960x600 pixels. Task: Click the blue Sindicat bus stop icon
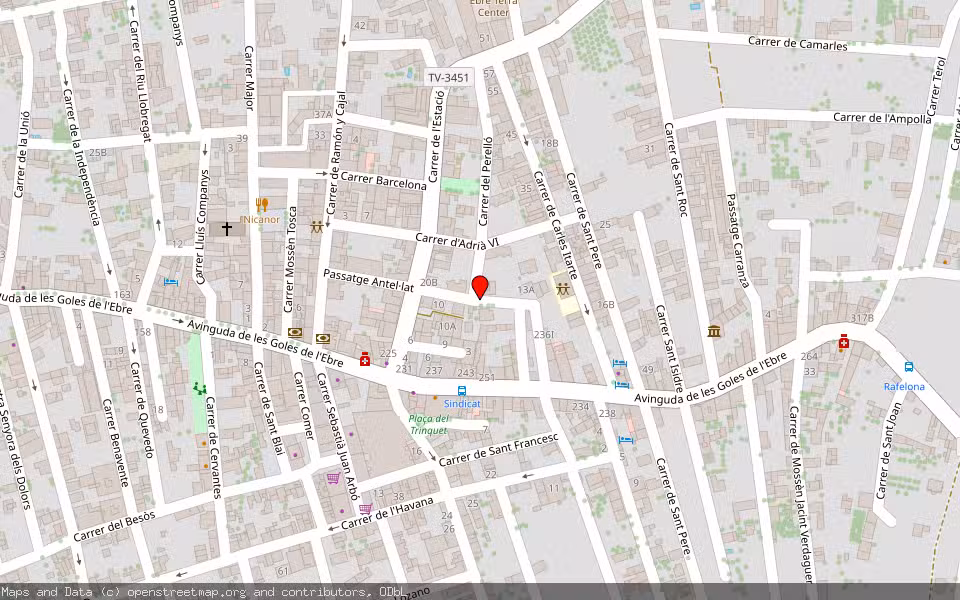coord(461,390)
